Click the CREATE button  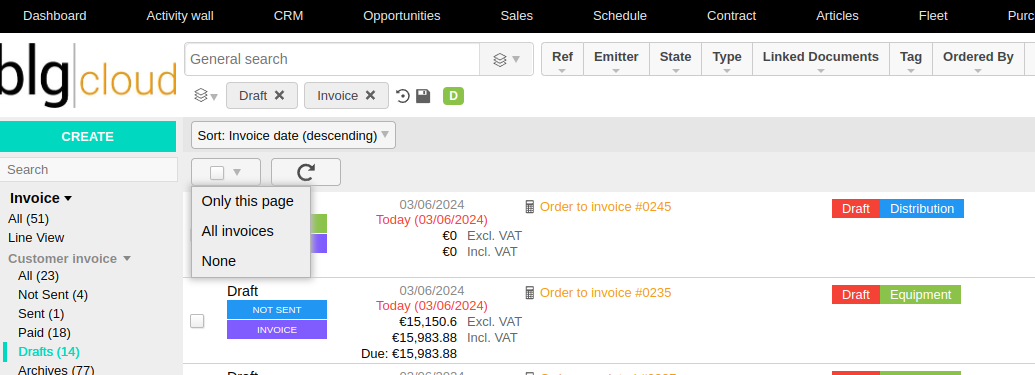88,137
